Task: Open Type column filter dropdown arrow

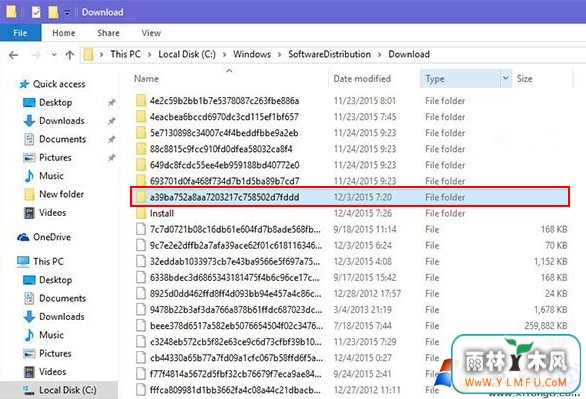Action: 506,78
